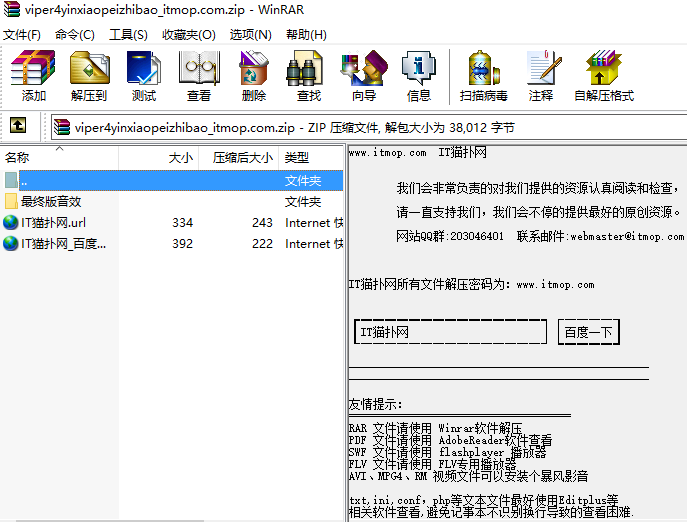
Task: Click '百度一下' boxed text in comment
Action: (588, 332)
